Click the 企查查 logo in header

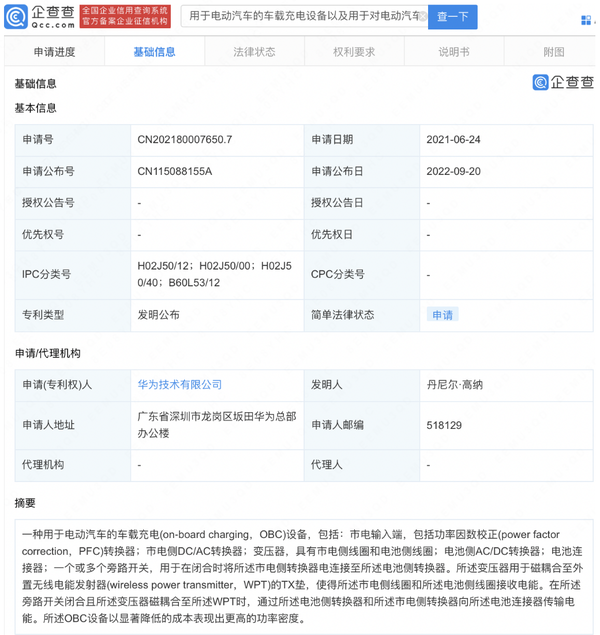38,16
